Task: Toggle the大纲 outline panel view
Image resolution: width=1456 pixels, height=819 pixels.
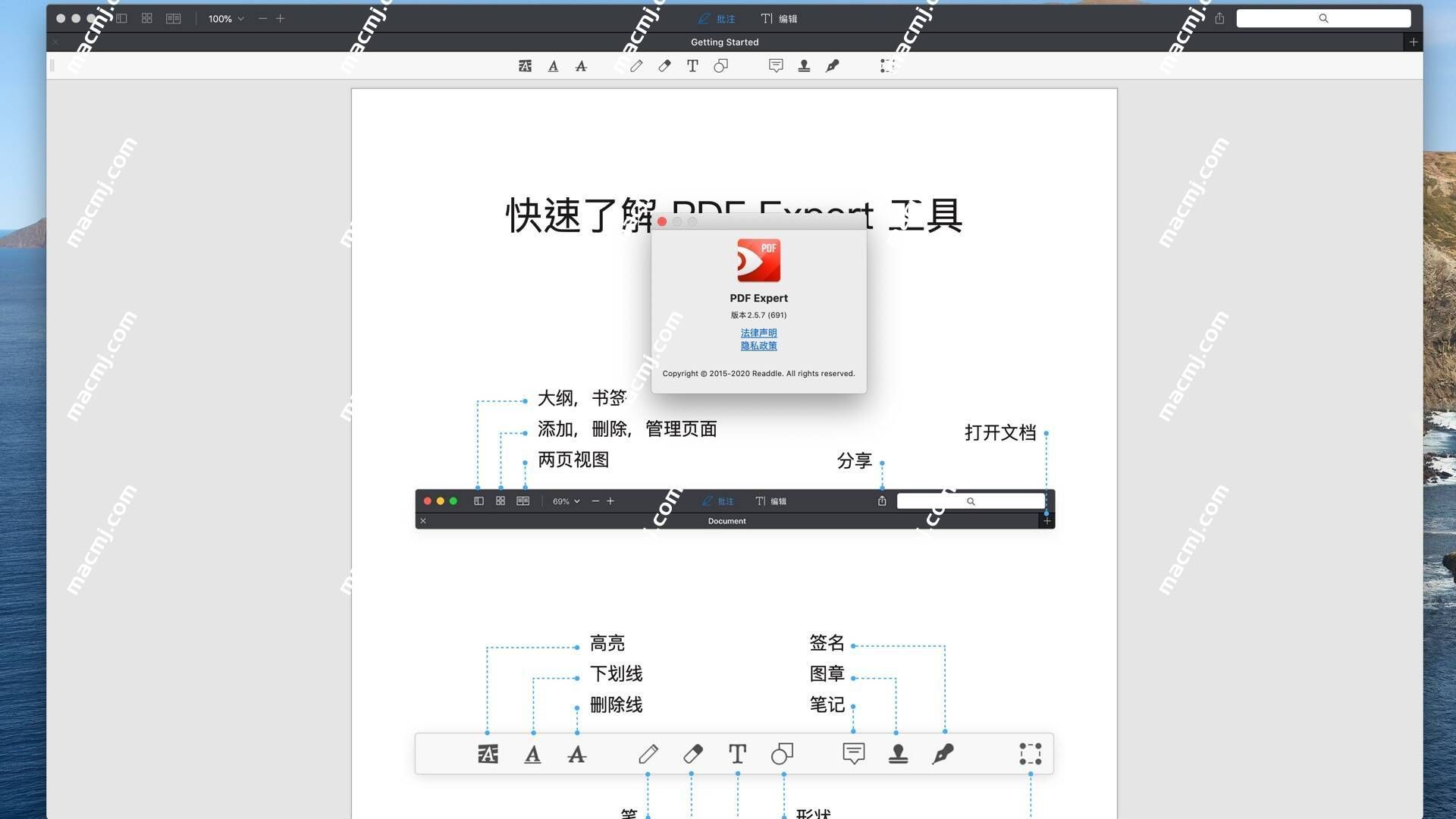Action: (120, 18)
